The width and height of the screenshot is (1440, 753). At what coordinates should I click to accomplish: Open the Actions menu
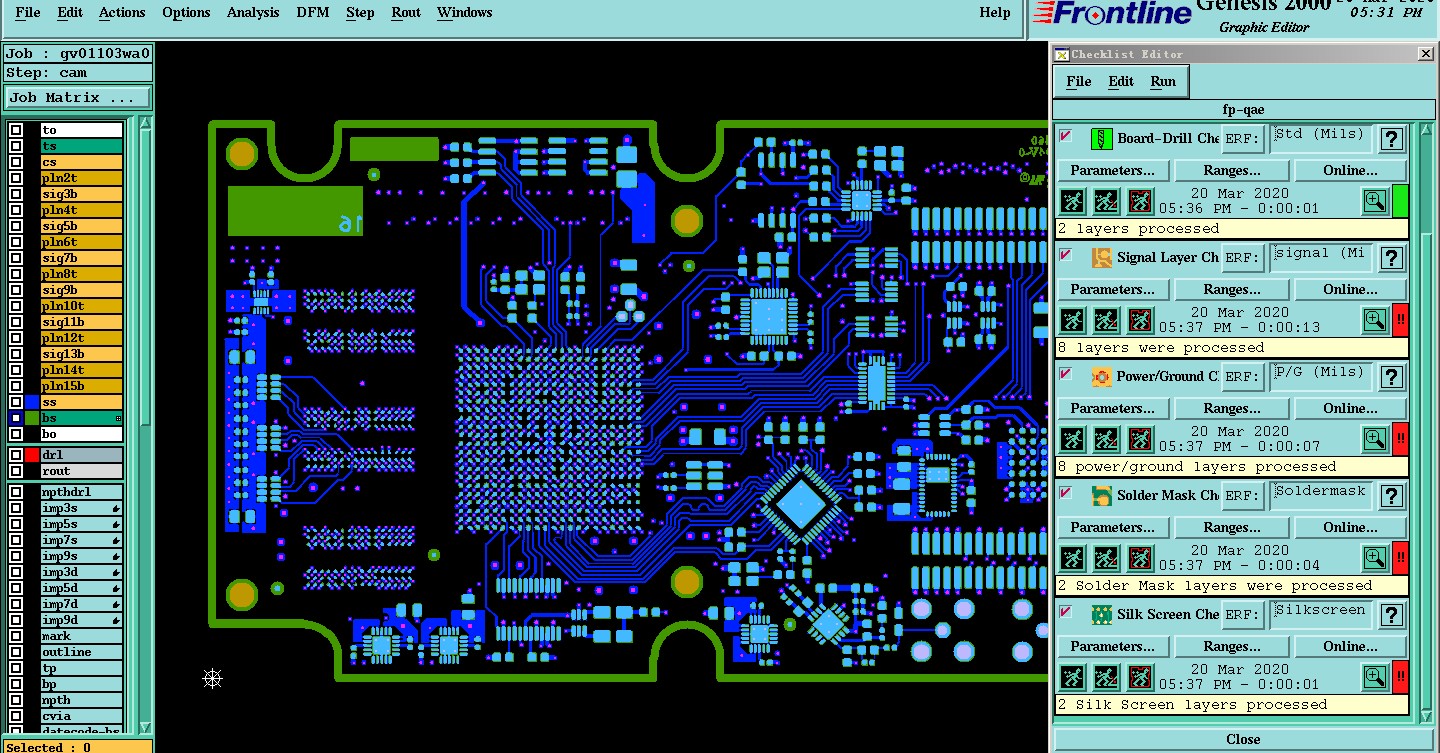pos(122,12)
